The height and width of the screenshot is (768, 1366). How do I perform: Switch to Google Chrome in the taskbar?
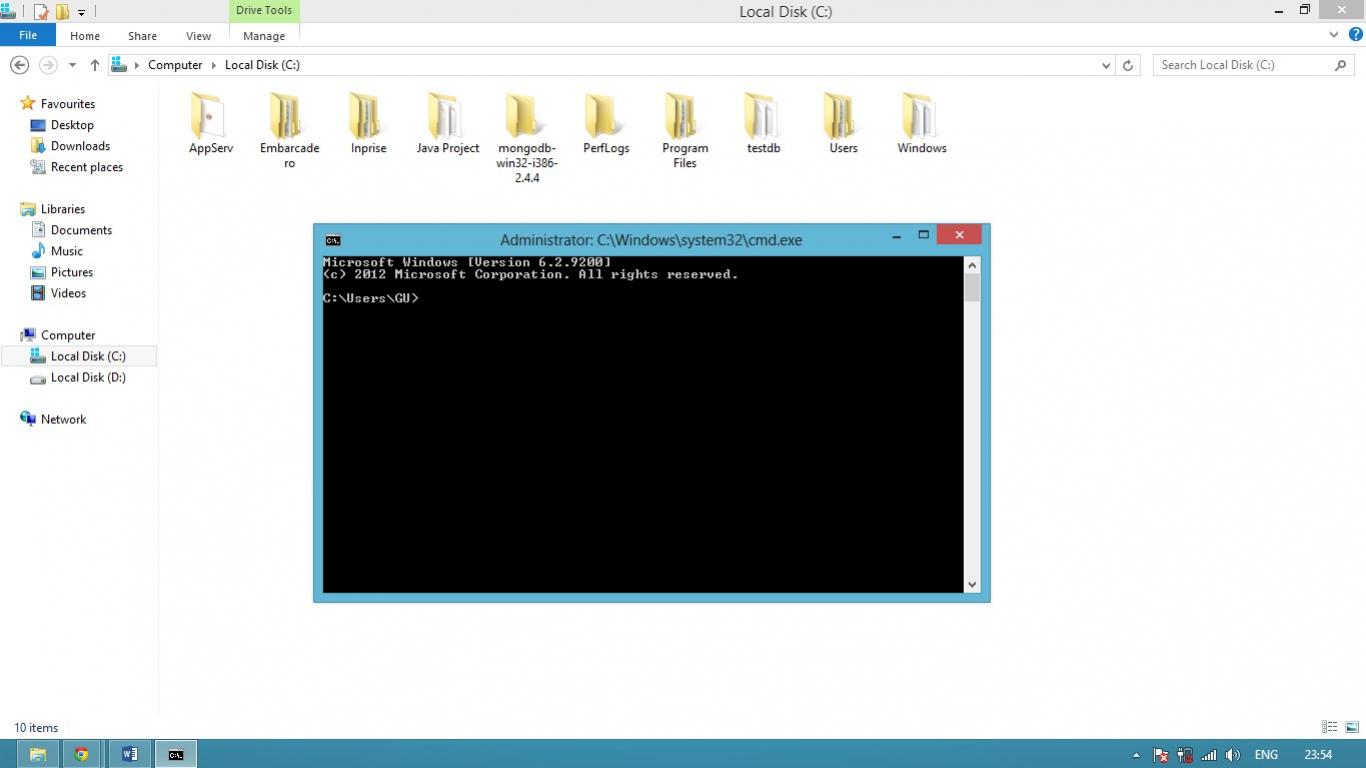81,754
